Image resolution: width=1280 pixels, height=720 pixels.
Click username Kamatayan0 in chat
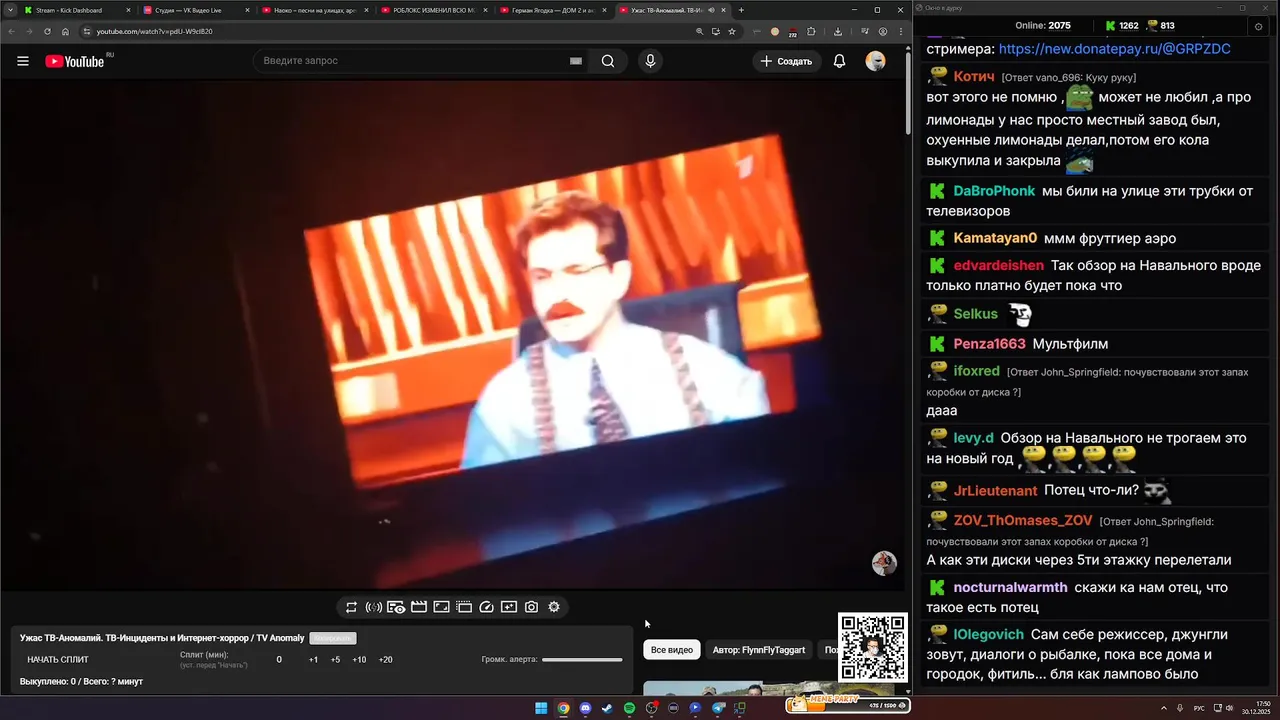pos(995,238)
